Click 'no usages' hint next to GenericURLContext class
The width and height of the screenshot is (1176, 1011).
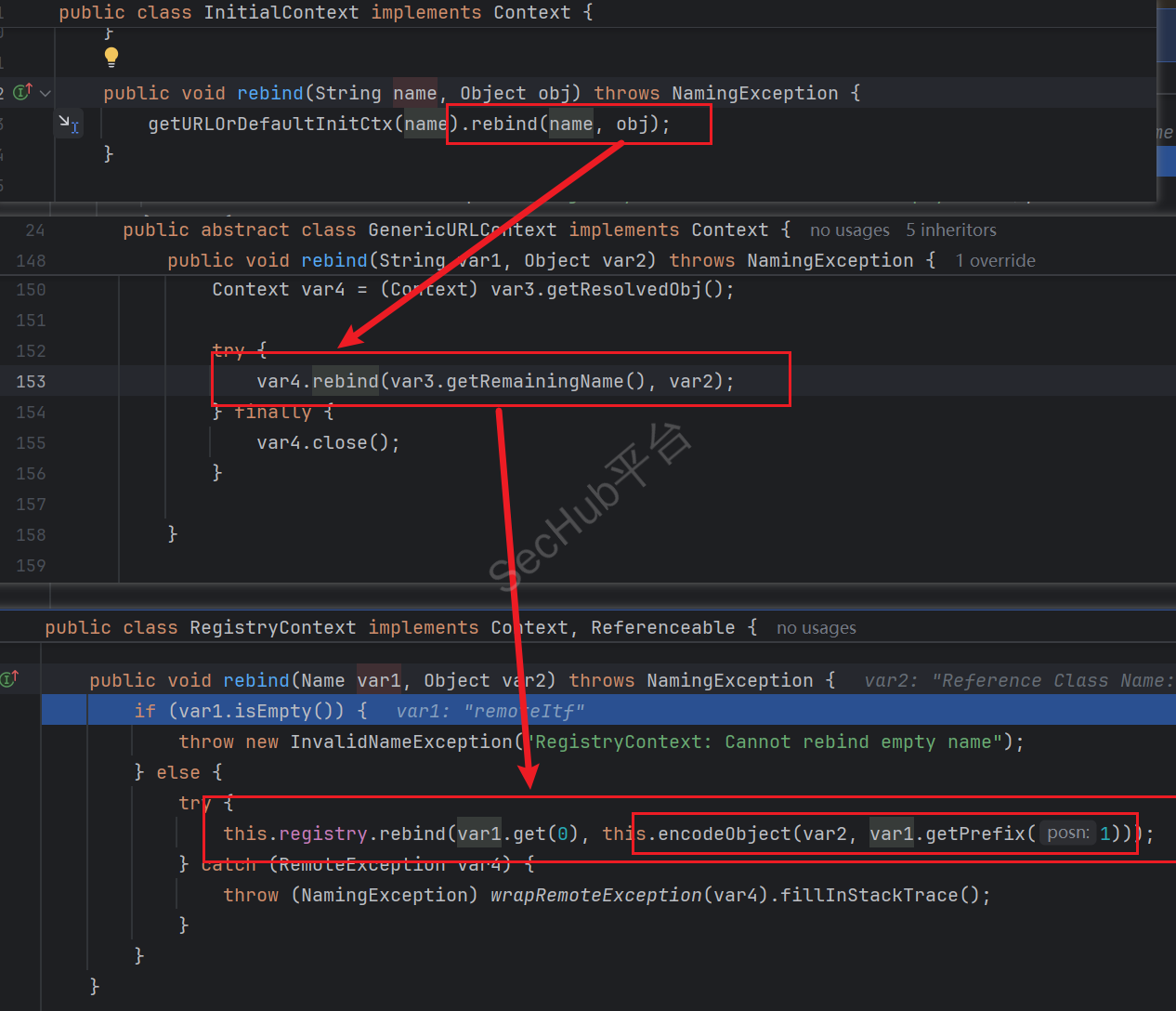849,230
